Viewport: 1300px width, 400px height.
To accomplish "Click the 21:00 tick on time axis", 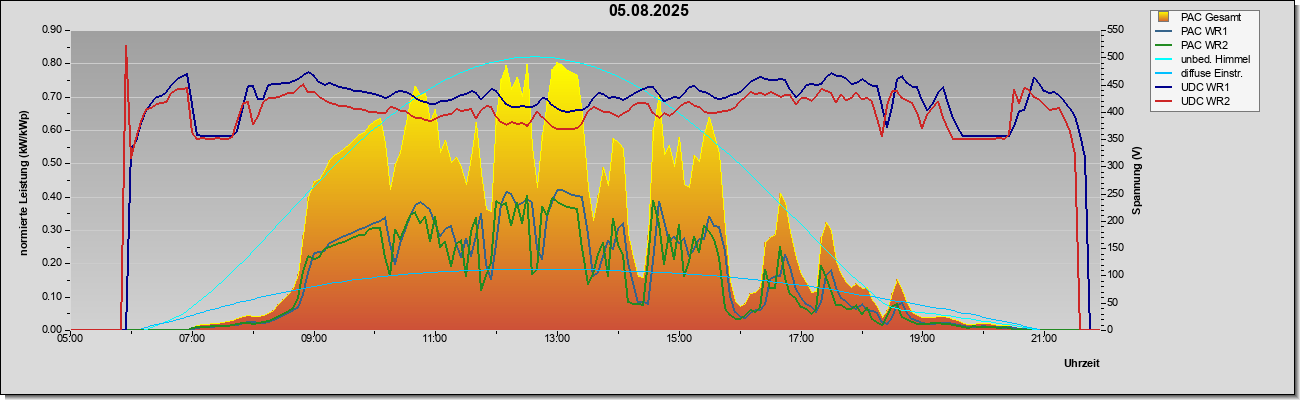I will tap(1043, 338).
